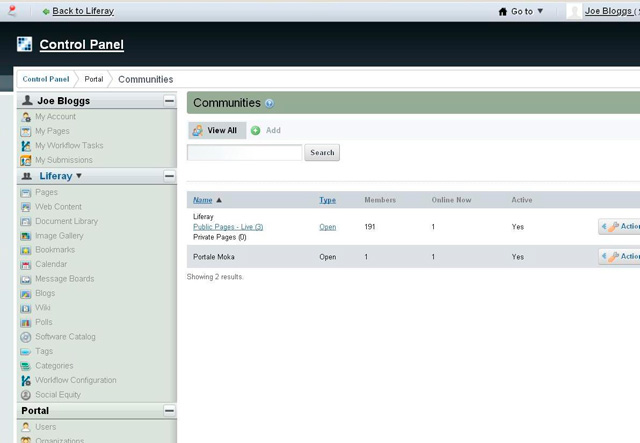Click the Polls icon

[x=26, y=323]
